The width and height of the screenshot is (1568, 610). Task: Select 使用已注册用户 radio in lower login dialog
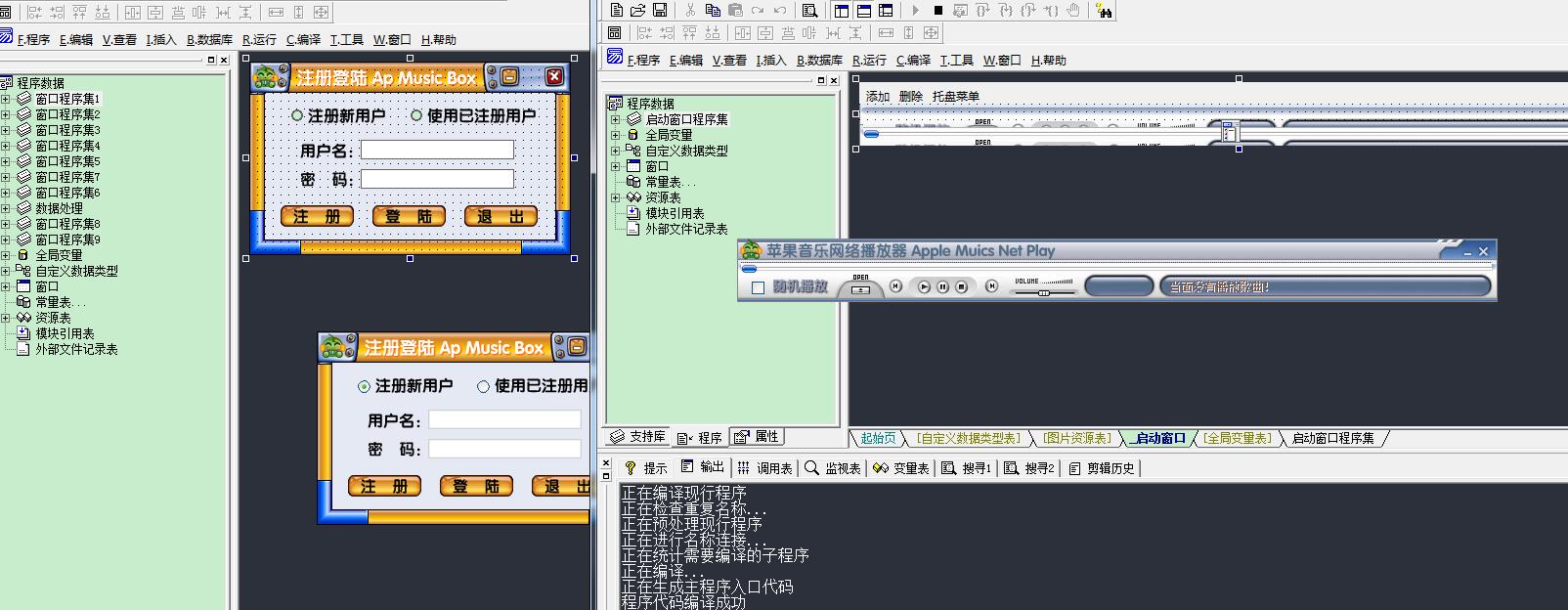pos(483,386)
